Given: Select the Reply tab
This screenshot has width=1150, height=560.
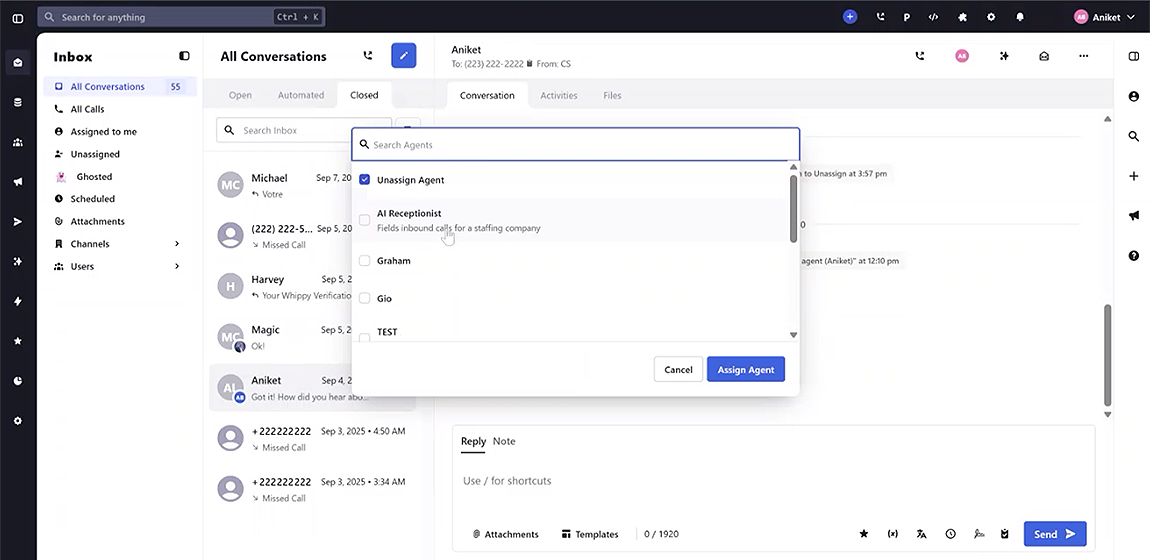Looking at the screenshot, I should click(473, 441).
